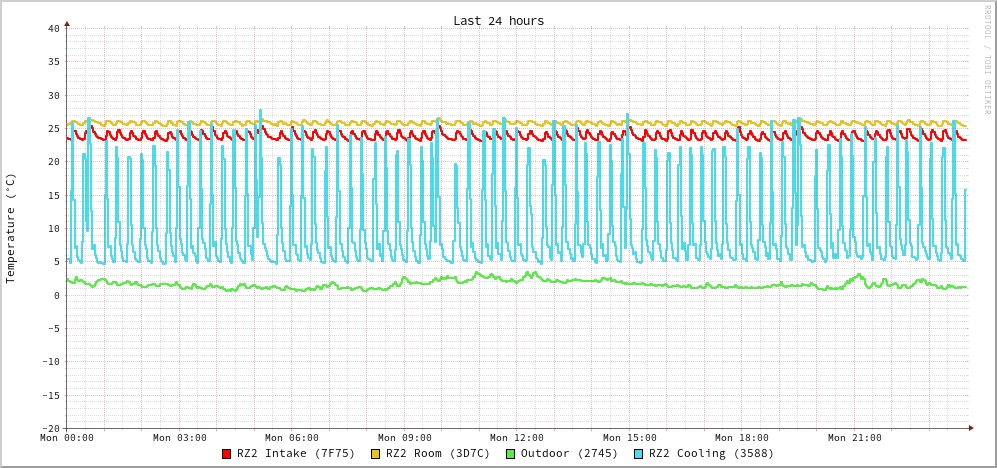This screenshot has height=468, width=997.
Task: Click the 'Mon 15:00' time axis label
Action: tap(629, 437)
